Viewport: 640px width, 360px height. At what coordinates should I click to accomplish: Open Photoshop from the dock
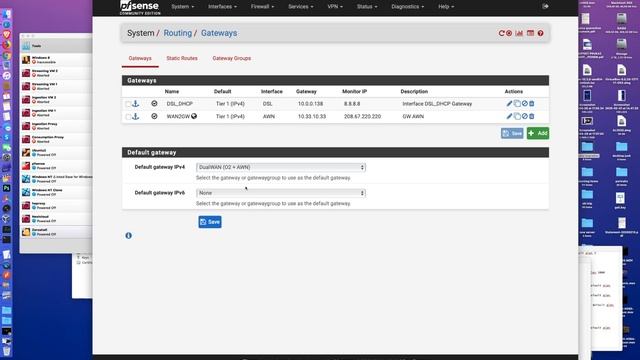coord(7,188)
